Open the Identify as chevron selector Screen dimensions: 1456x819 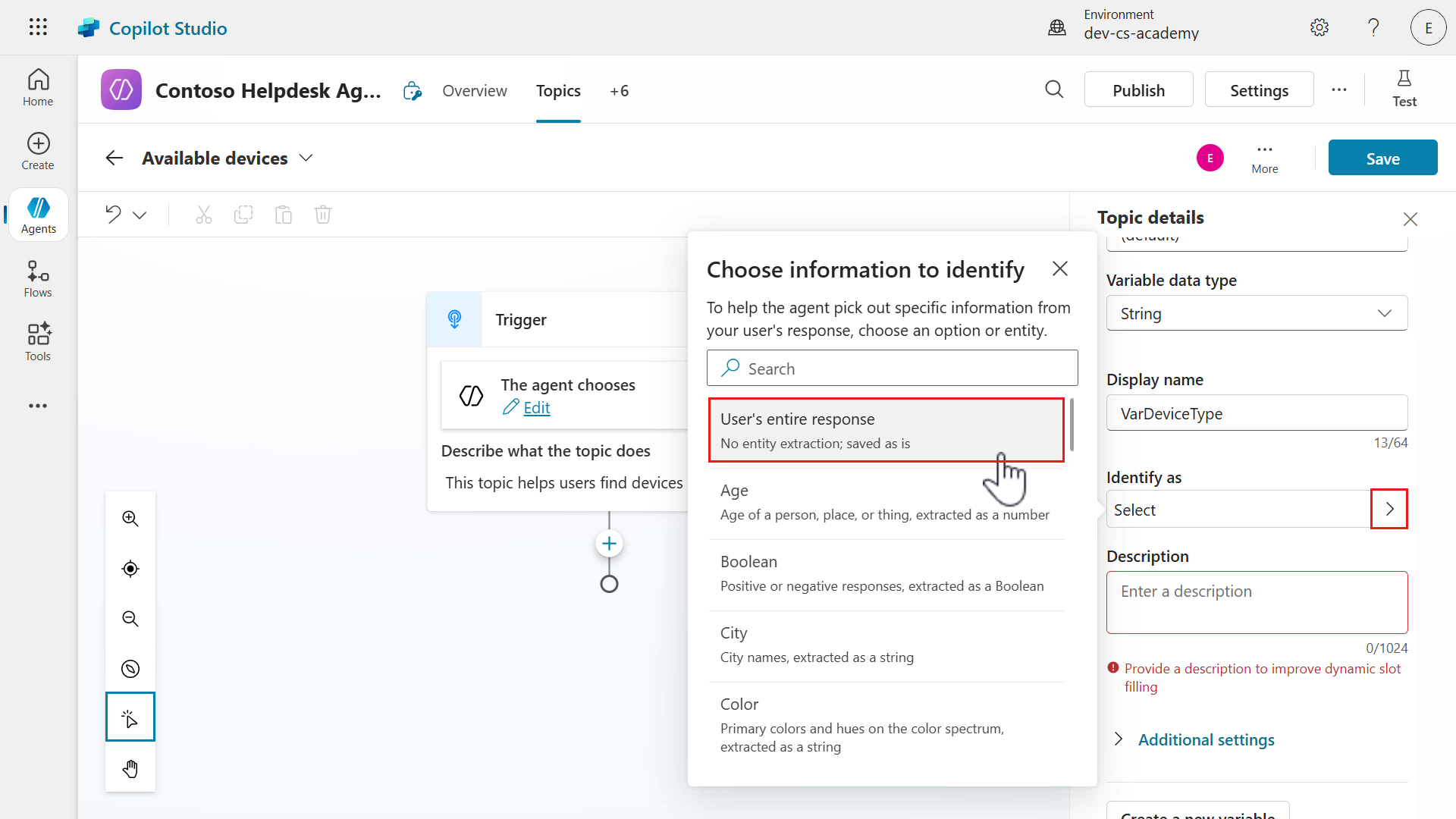tap(1389, 509)
